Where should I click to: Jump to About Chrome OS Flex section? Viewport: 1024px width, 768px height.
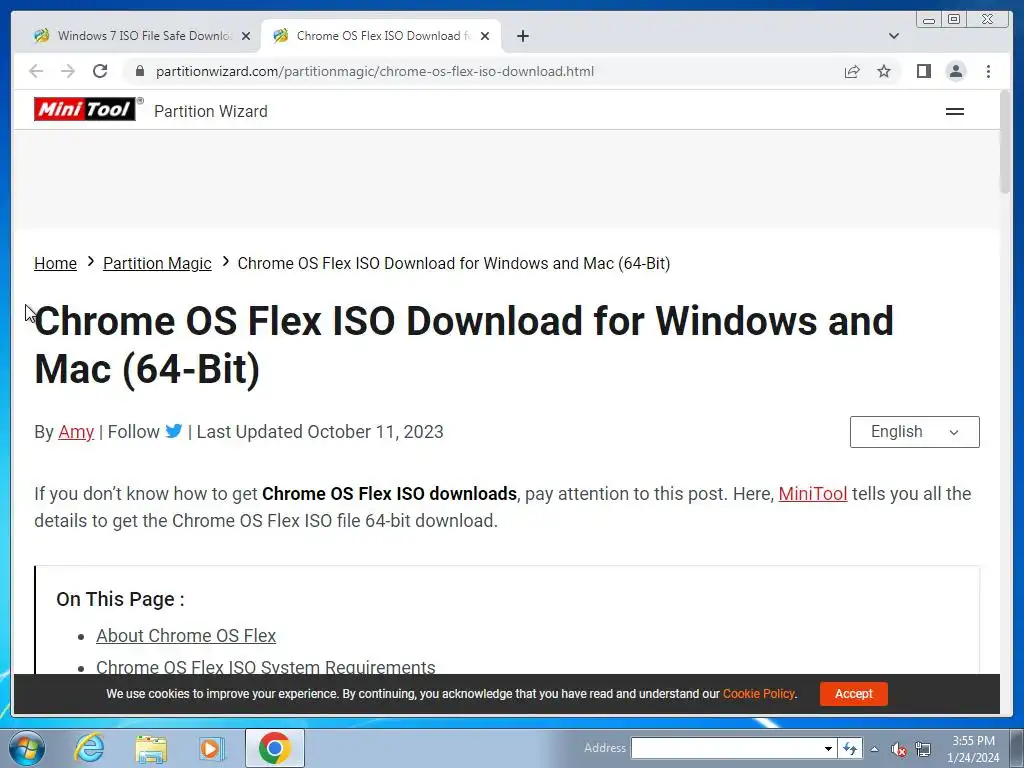pos(186,635)
